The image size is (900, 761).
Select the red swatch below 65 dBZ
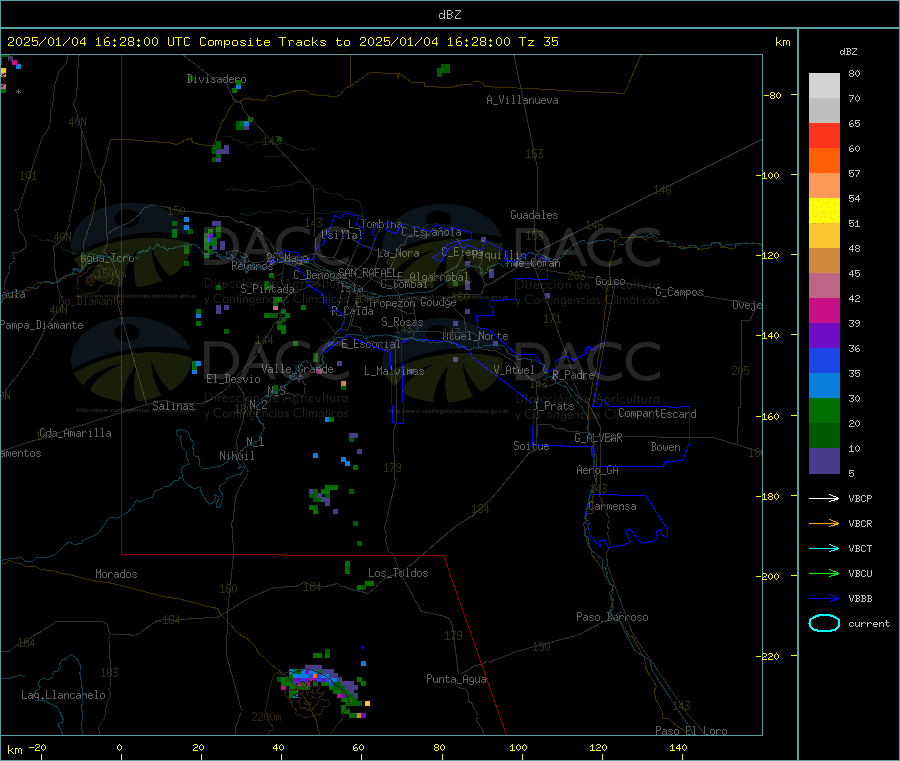click(x=824, y=135)
